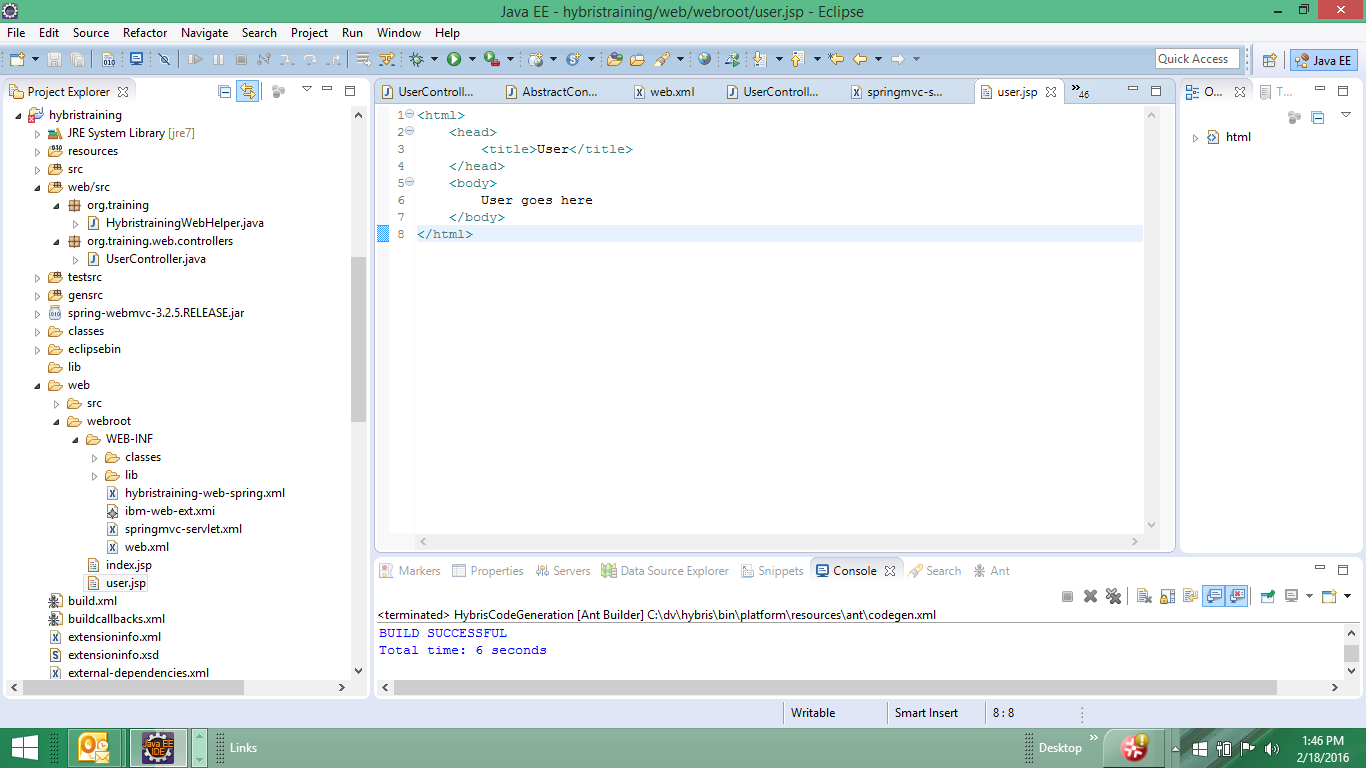This screenshot has width=1366, height=768.
Task: Expand the testsrc node in Project Explorer
Action: [37, 277]
